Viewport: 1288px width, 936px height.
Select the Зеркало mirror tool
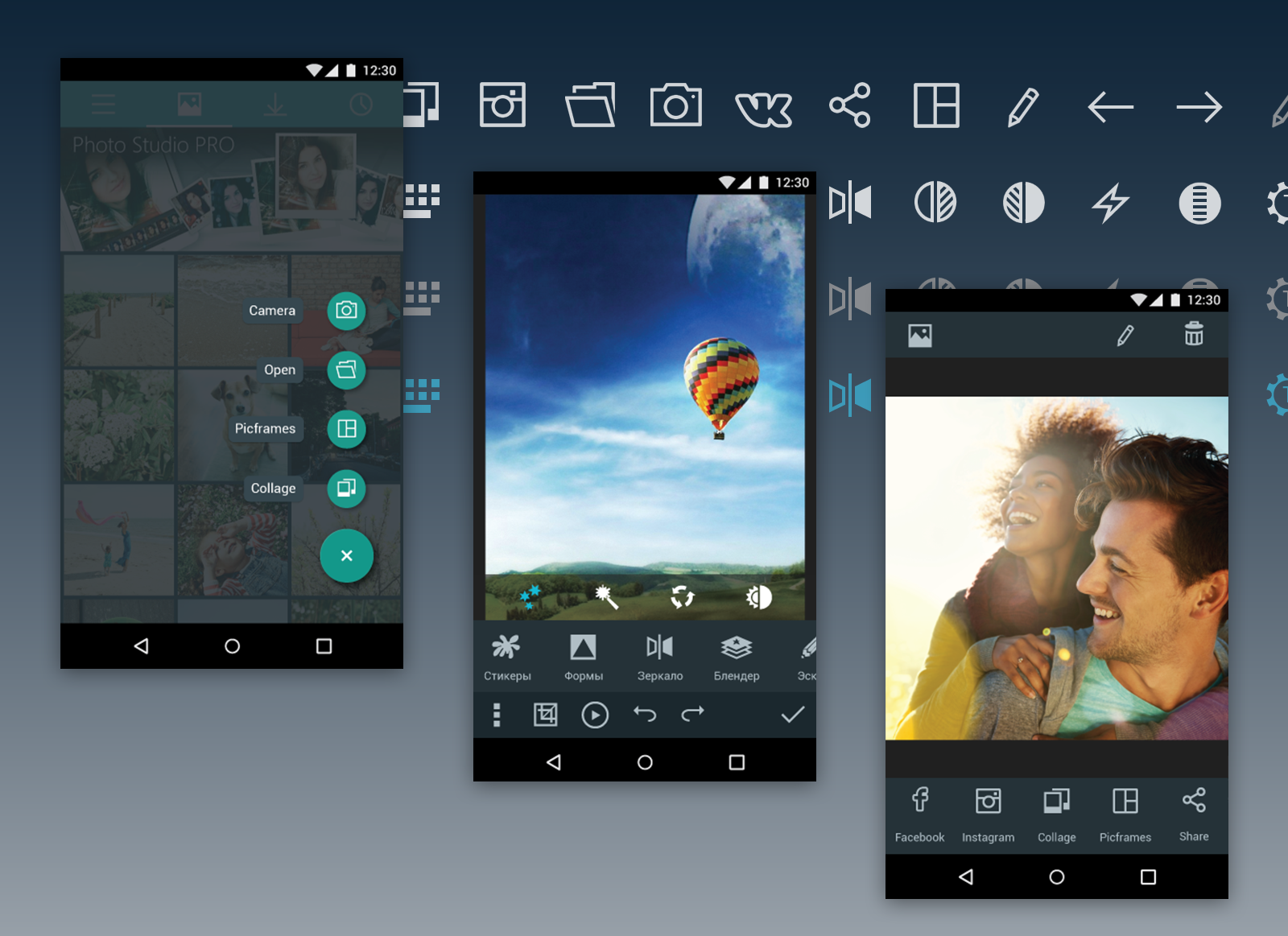[659, 658]
